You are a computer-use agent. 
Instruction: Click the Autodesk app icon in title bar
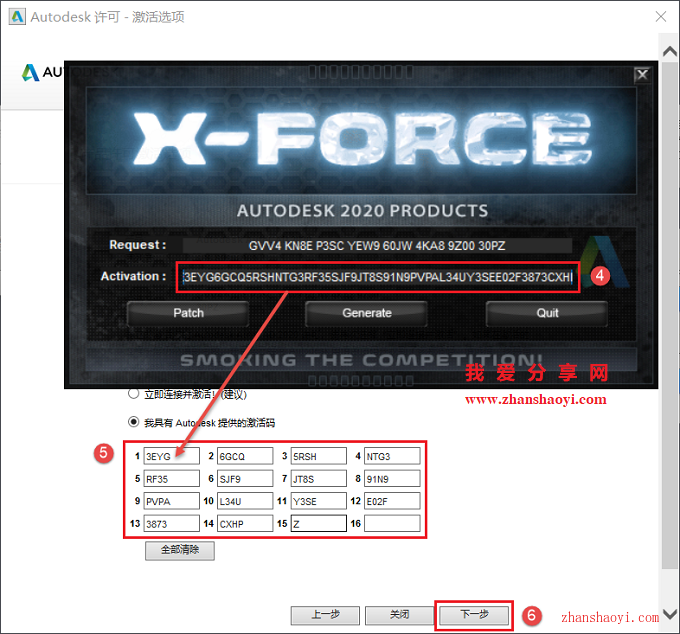(17, 17)
